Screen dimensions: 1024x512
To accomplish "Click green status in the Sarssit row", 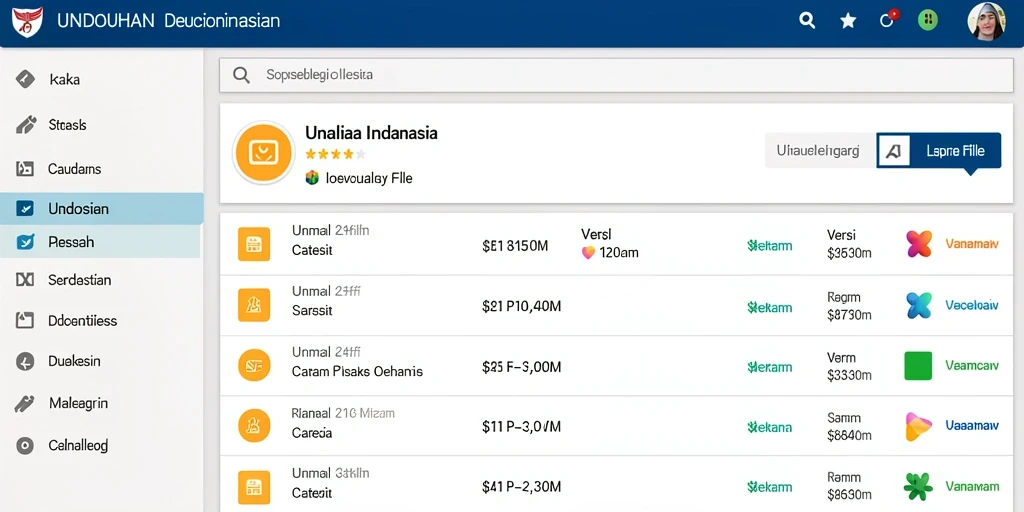I will click(769, 307).
